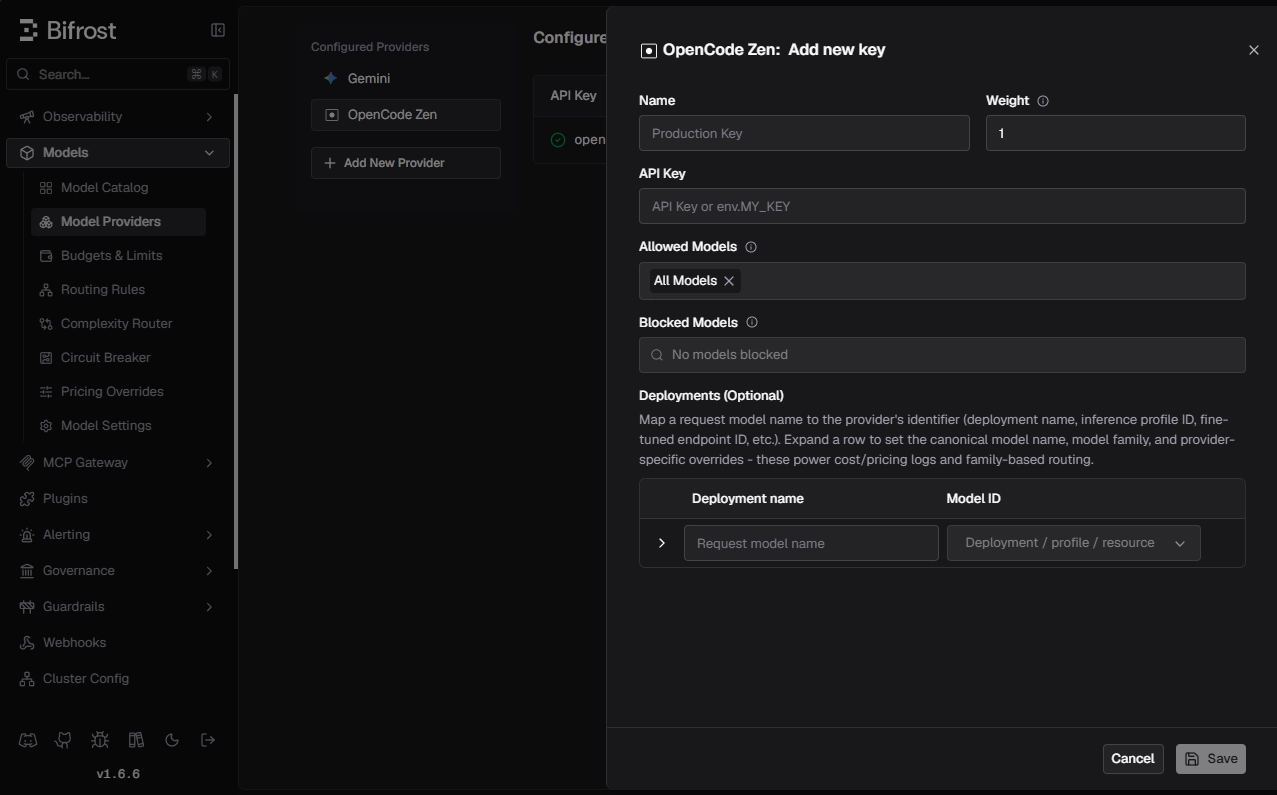This screenshot has height=795, width=1277.
Task: Expand the deployment row chevron
Action: [661, 543]
